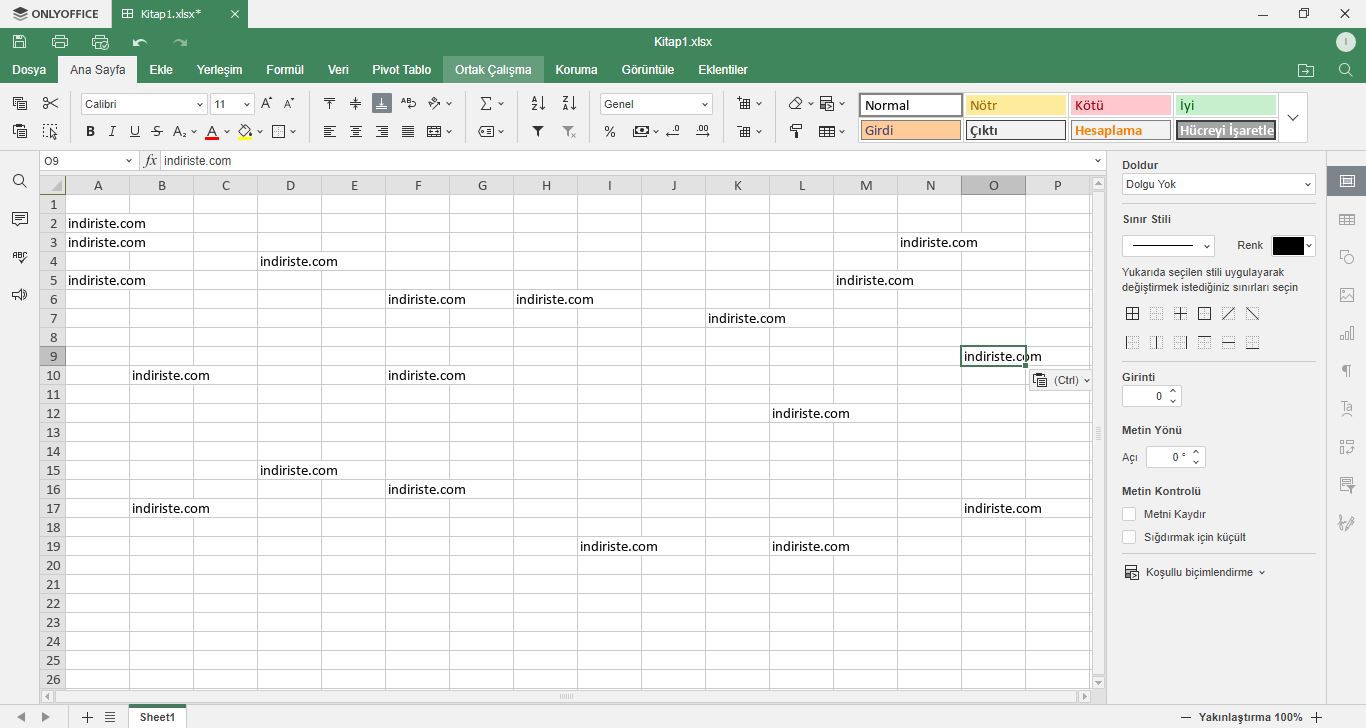Viewport: 1366px width, 728px height.
Task: Align text to middle vertically
Action: [356, 104]
